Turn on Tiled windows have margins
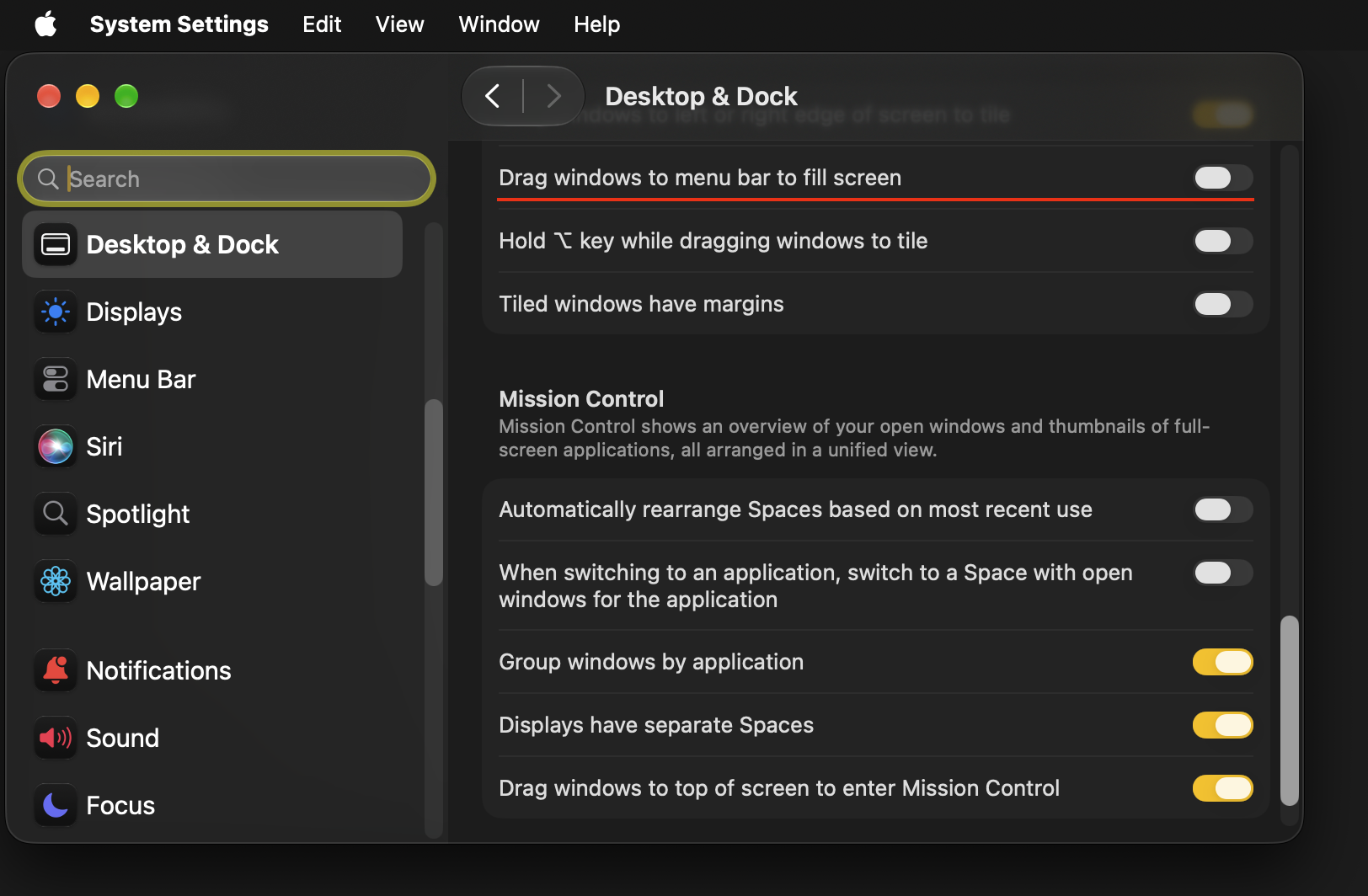The height and width of the screenshot is (896, 1368). tap(1222, 304)
